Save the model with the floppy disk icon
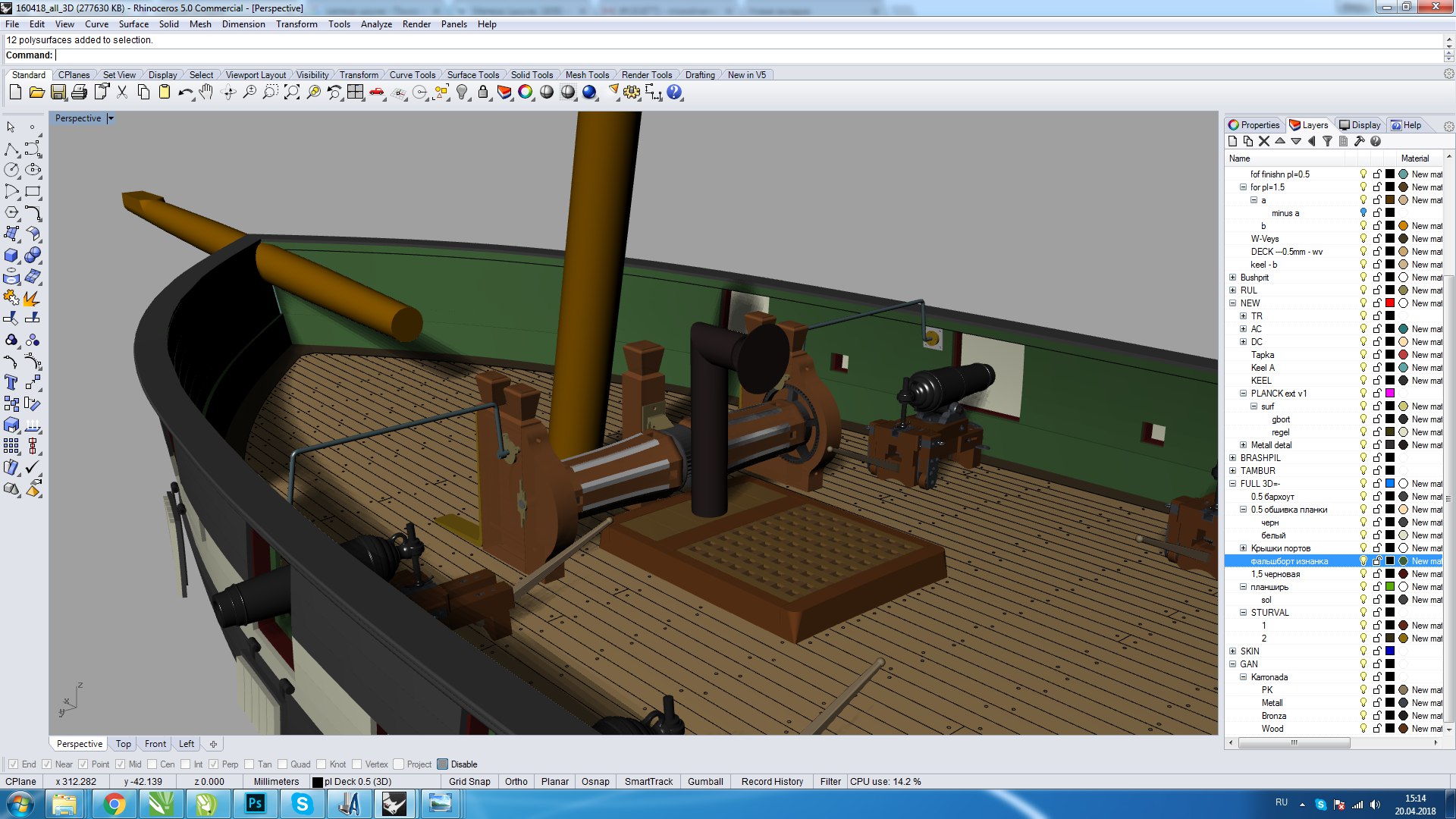 click(58, 93)
